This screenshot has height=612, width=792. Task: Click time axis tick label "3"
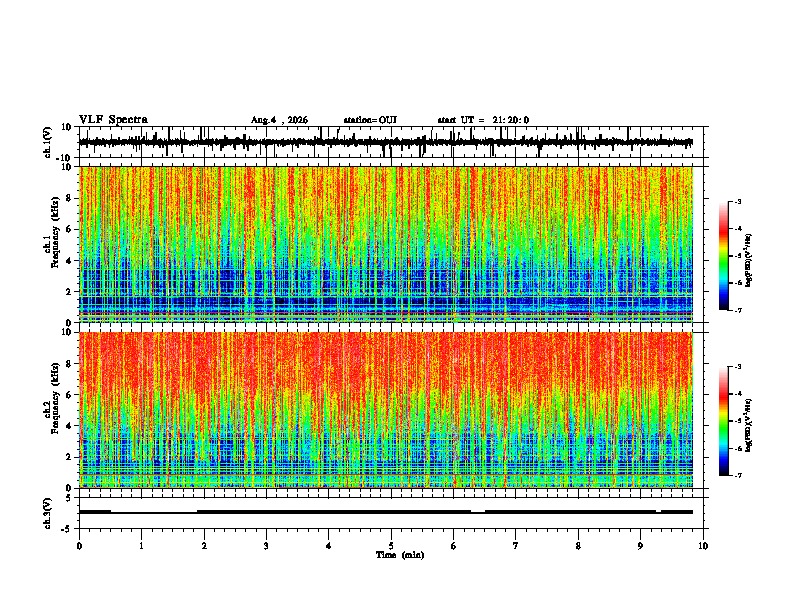[x=266, y=546]
